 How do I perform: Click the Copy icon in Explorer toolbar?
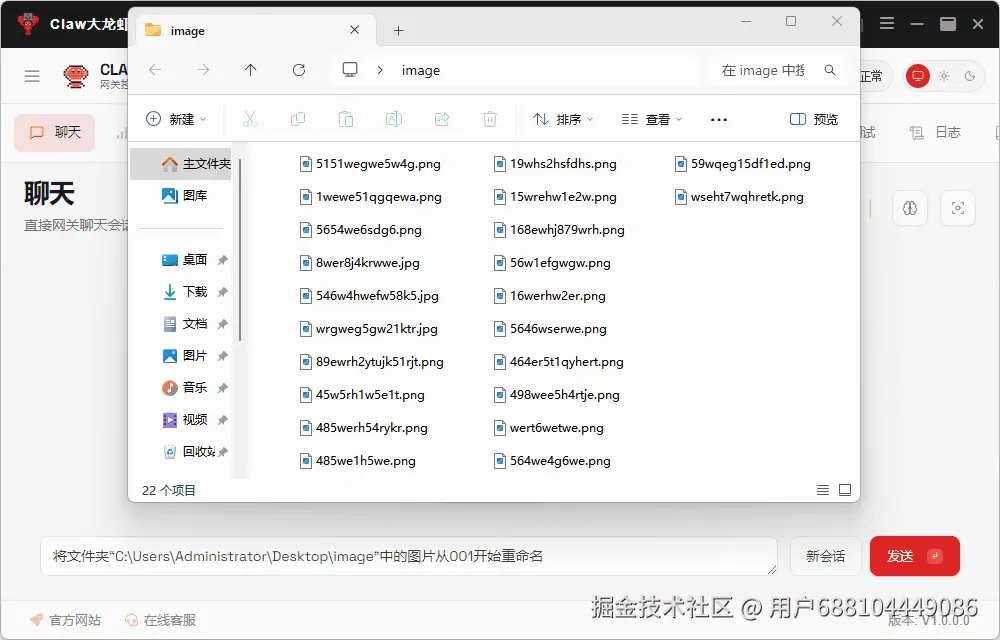tap(298, 119)
